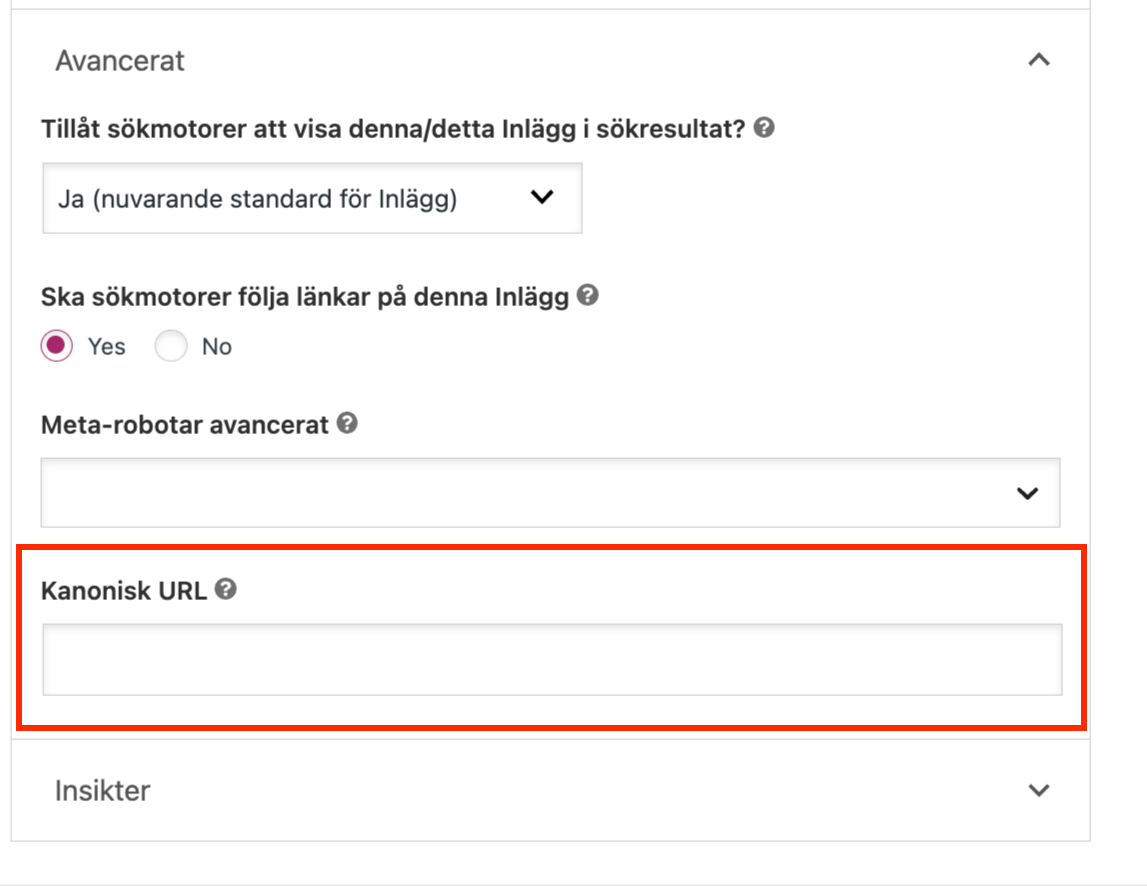
Task: Open help for search results visibility question
Action: (x=764, y=127)
